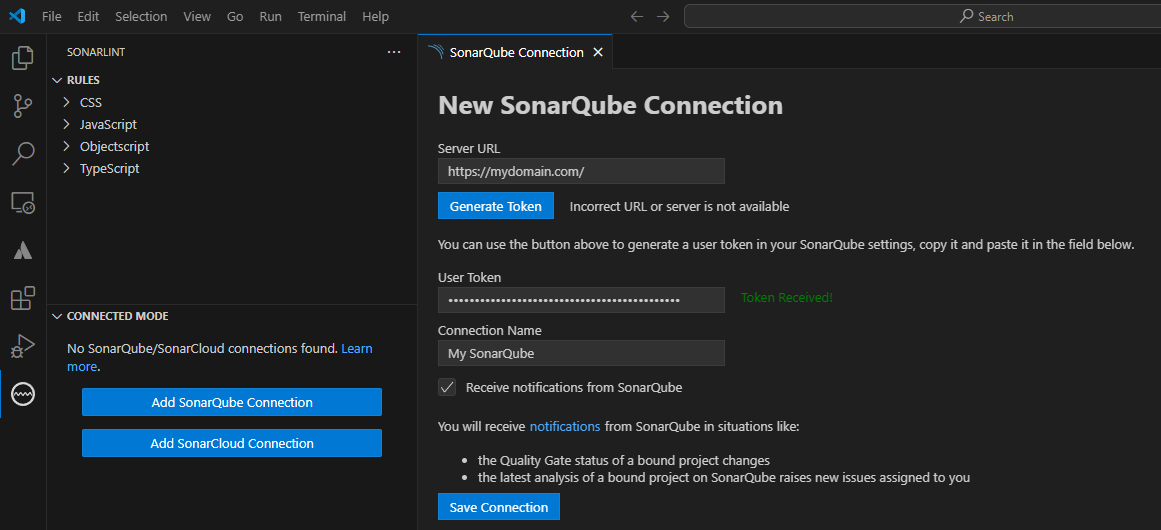Click Add SonarQube Connection button
This screenshot has height=530, width=1161.
pyautogui.click(x=232, y=403)
